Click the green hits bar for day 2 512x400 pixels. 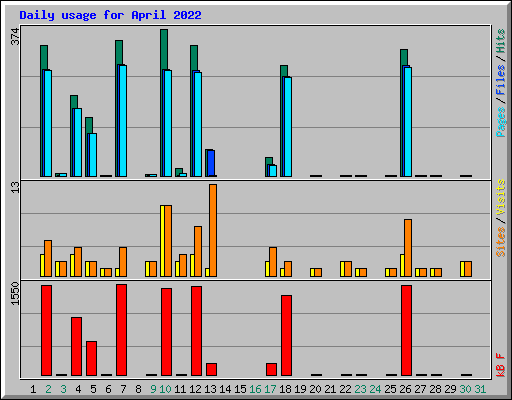44,58
